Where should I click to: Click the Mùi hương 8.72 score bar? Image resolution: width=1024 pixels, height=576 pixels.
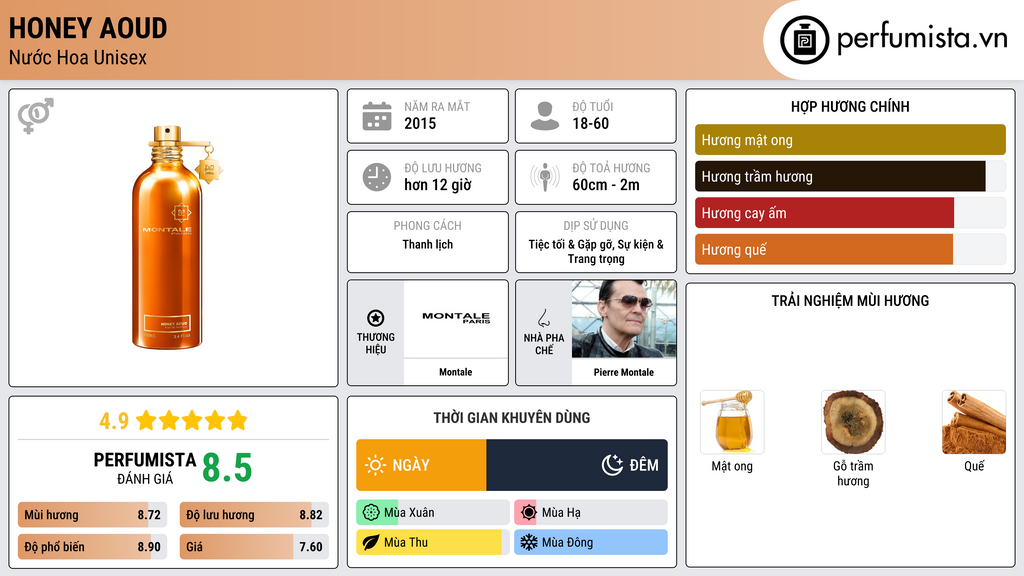pos(93,515)
